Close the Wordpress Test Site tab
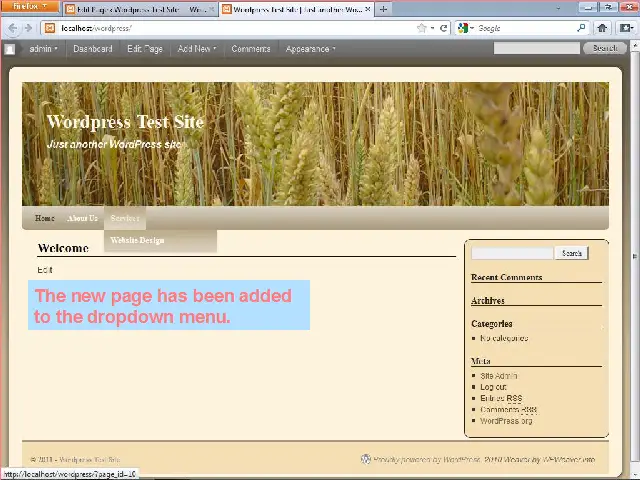This screenshot has width=640, height=480. coord(367,9)
